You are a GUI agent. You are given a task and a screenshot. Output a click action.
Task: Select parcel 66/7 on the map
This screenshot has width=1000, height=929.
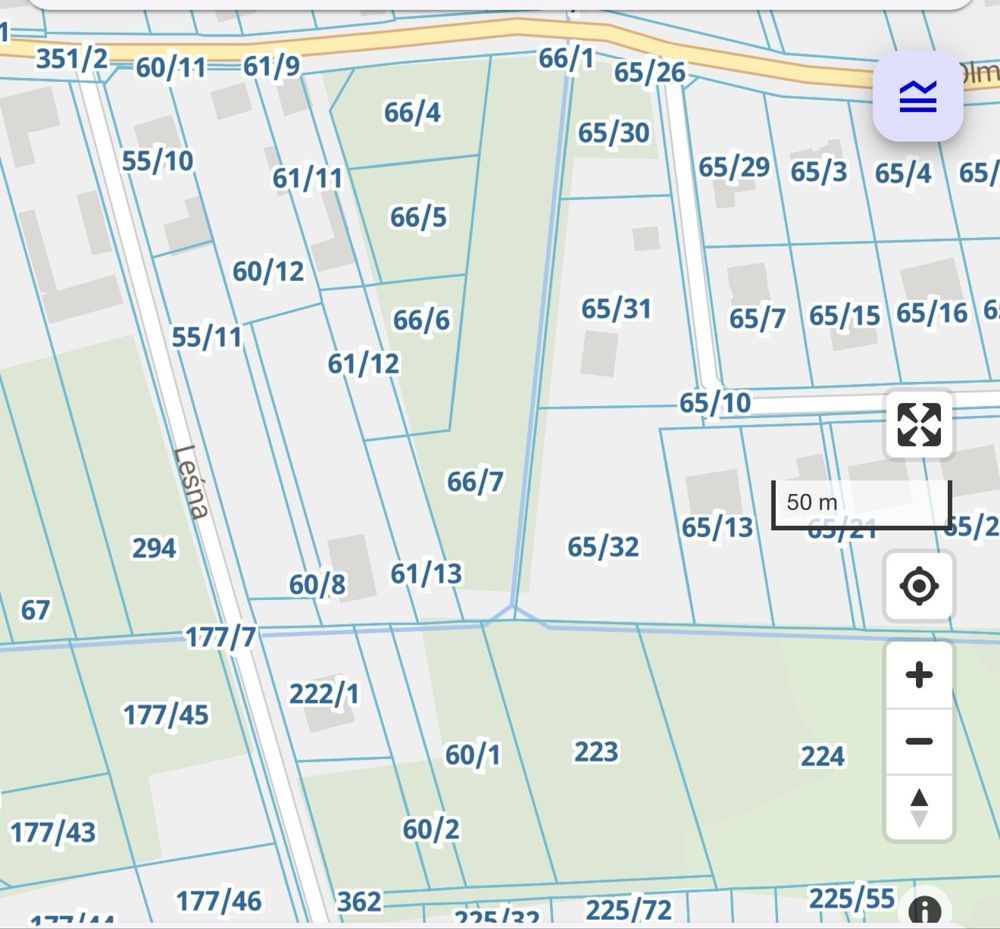pyautogui.click(x=475, y=481)
